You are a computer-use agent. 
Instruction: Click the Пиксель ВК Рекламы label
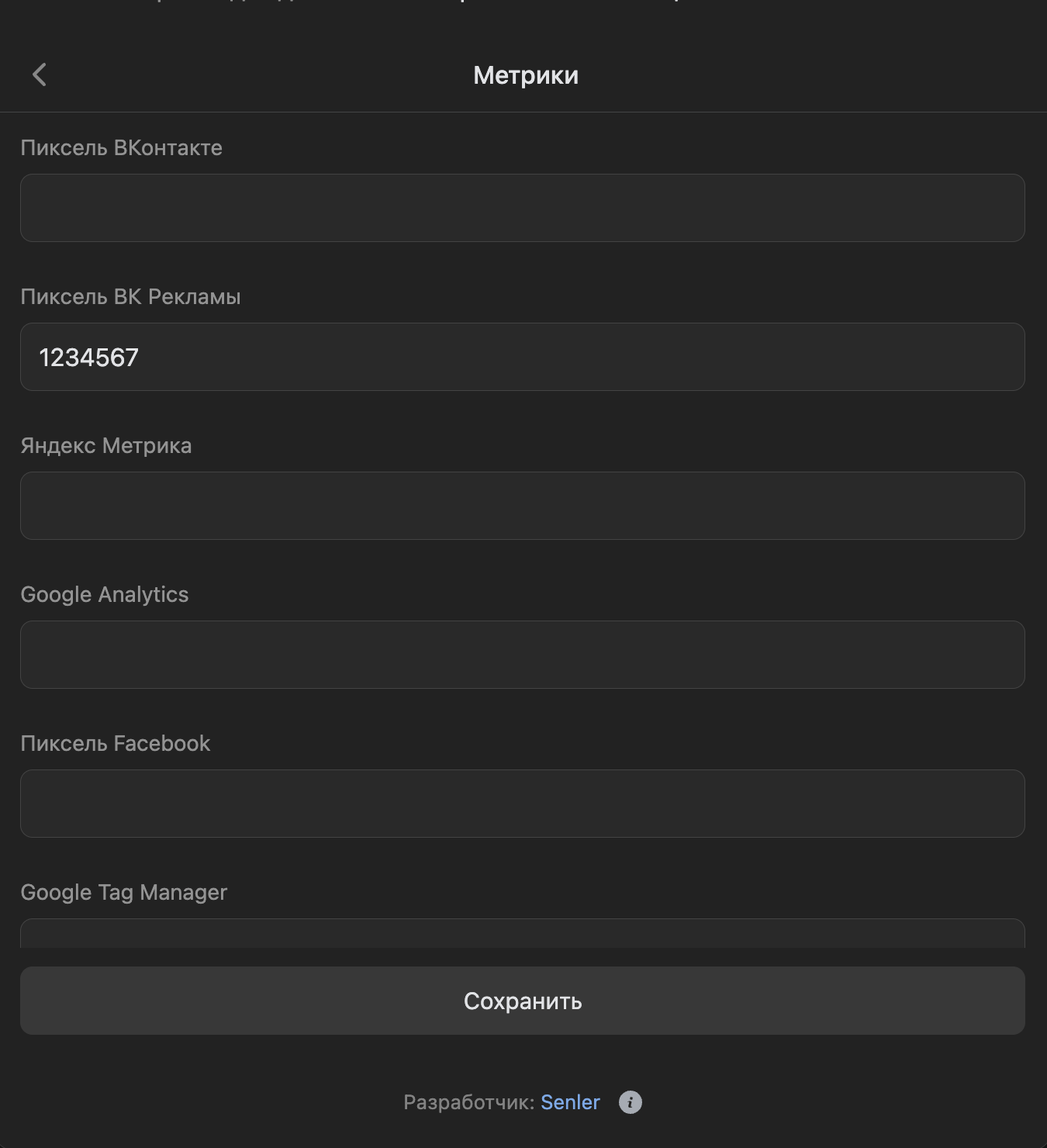click(x=130, y=297)
